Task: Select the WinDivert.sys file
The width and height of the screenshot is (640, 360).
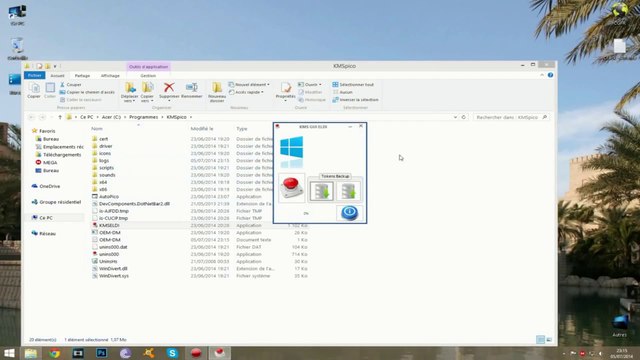Action: tap(110, 276)
